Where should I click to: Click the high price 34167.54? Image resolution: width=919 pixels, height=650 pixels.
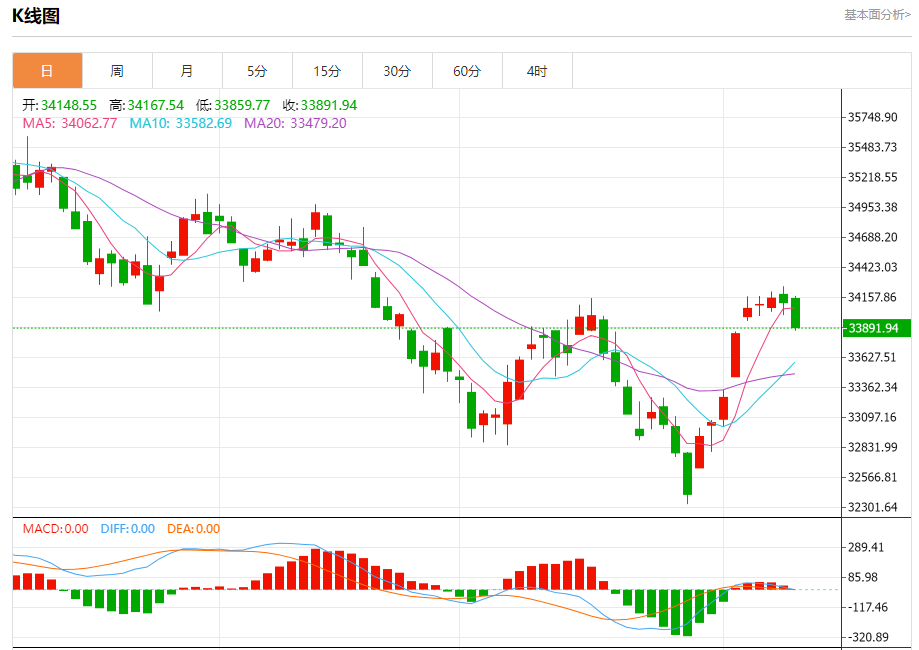tap(155, 106)
